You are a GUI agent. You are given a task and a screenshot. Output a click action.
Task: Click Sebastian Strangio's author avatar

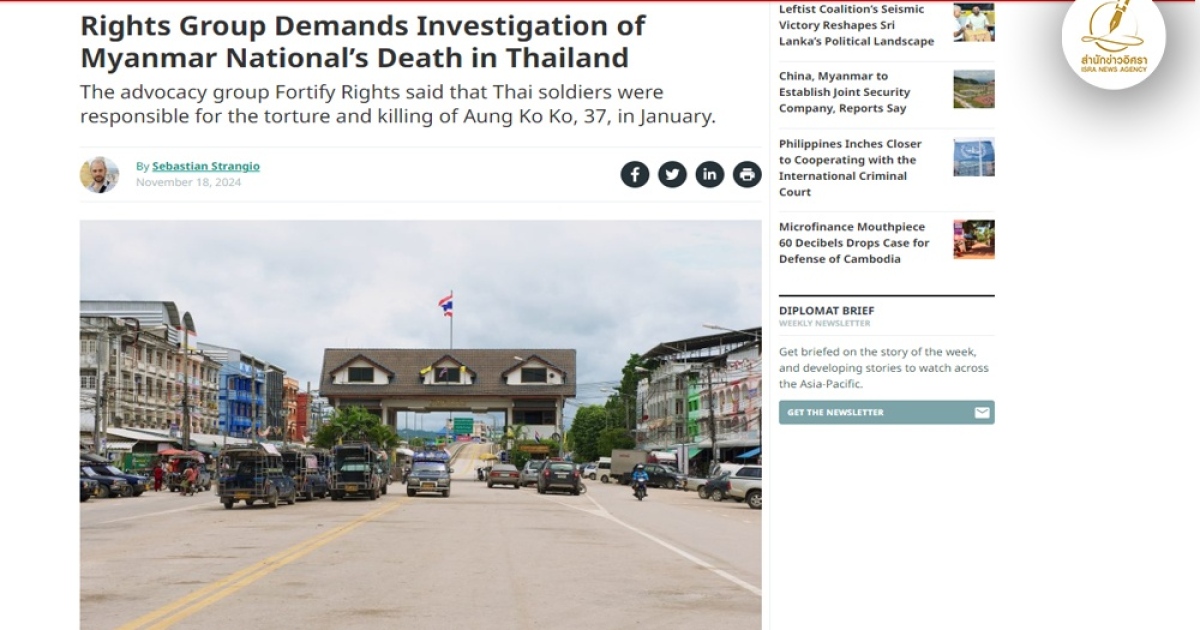(99, 174)
